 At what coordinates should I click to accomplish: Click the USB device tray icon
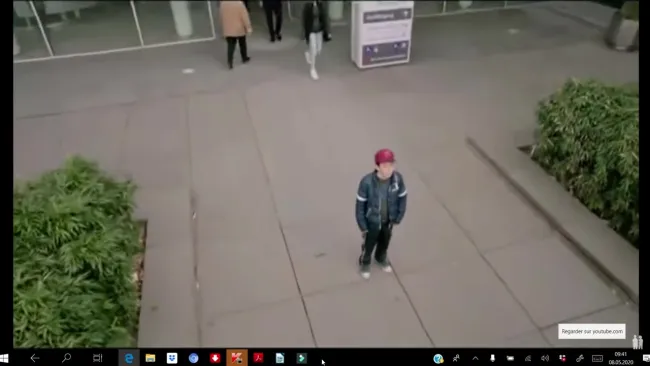pos(492,359)
